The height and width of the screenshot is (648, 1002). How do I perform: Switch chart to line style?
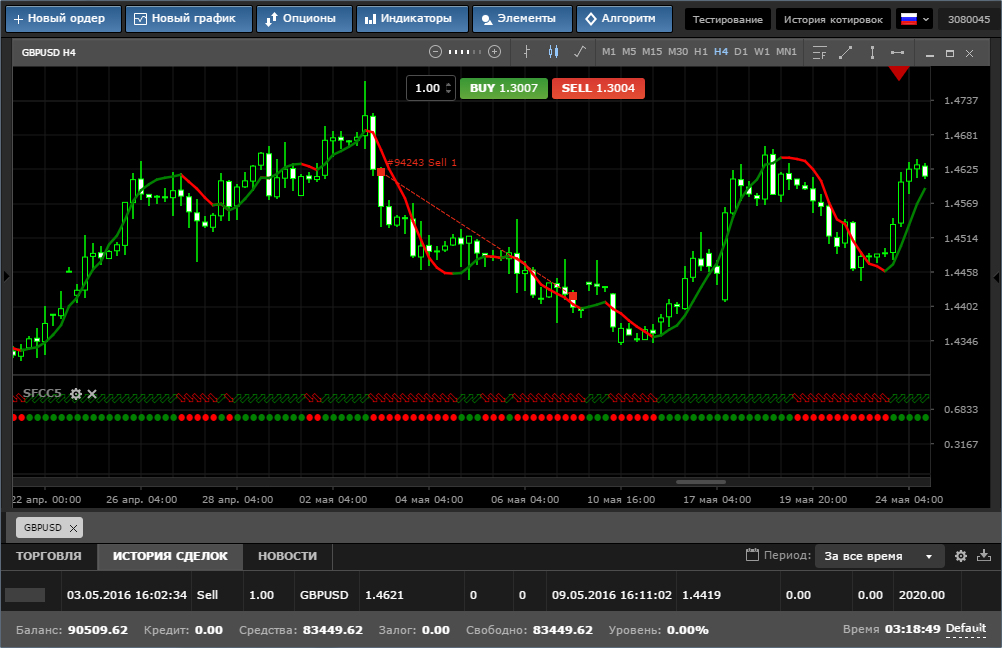(580, 52)
